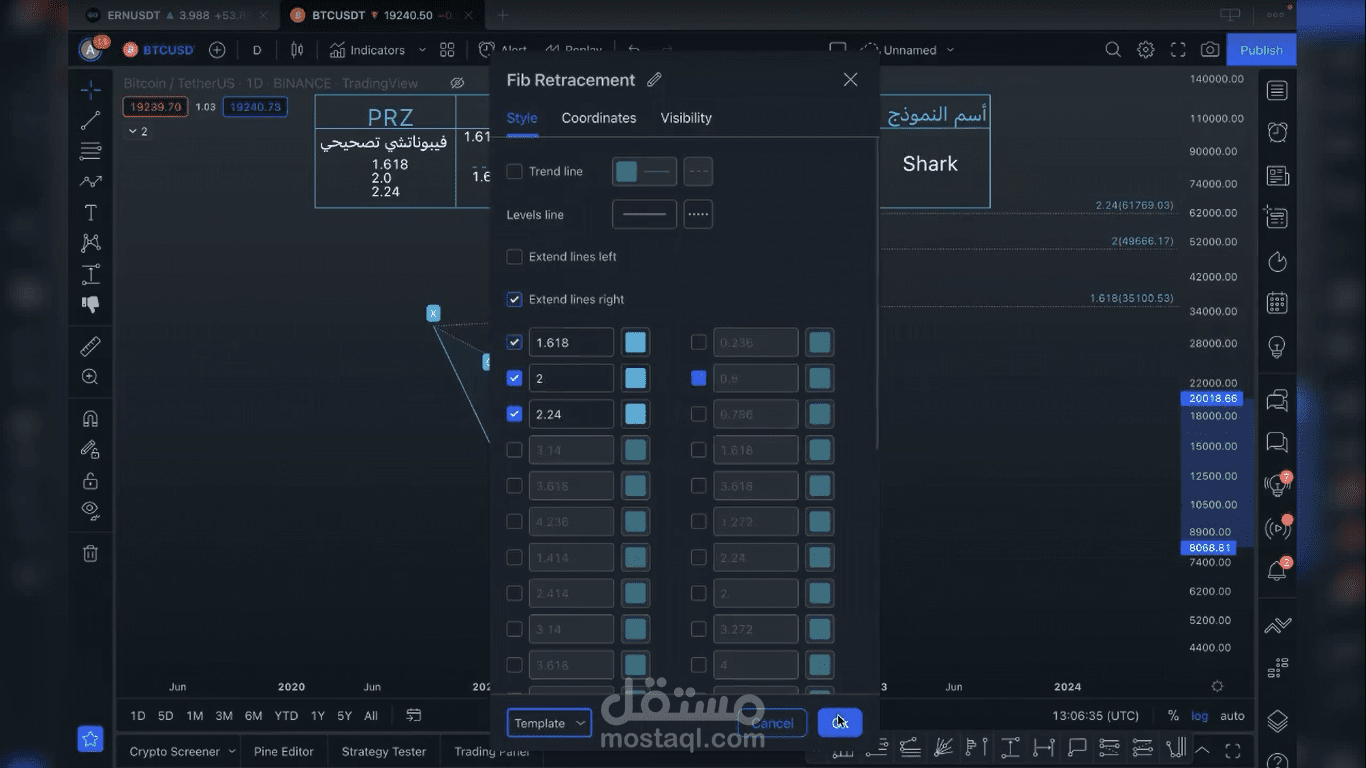Select the ruler measure tool
Screen dimensions: 1366x768
(x=90, y=346)
